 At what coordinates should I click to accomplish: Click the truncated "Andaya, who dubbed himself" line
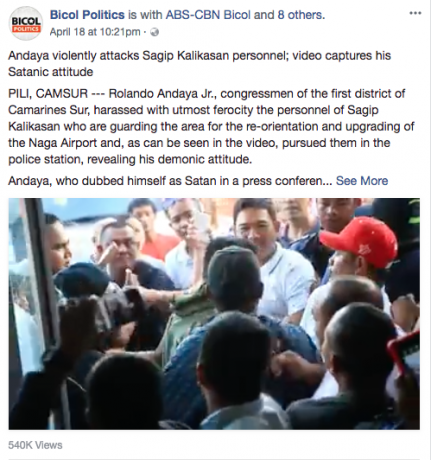point(170,181)
